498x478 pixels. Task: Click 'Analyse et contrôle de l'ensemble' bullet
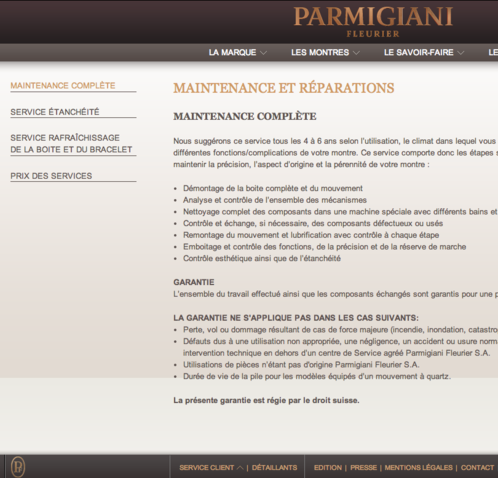click(275, 200)
